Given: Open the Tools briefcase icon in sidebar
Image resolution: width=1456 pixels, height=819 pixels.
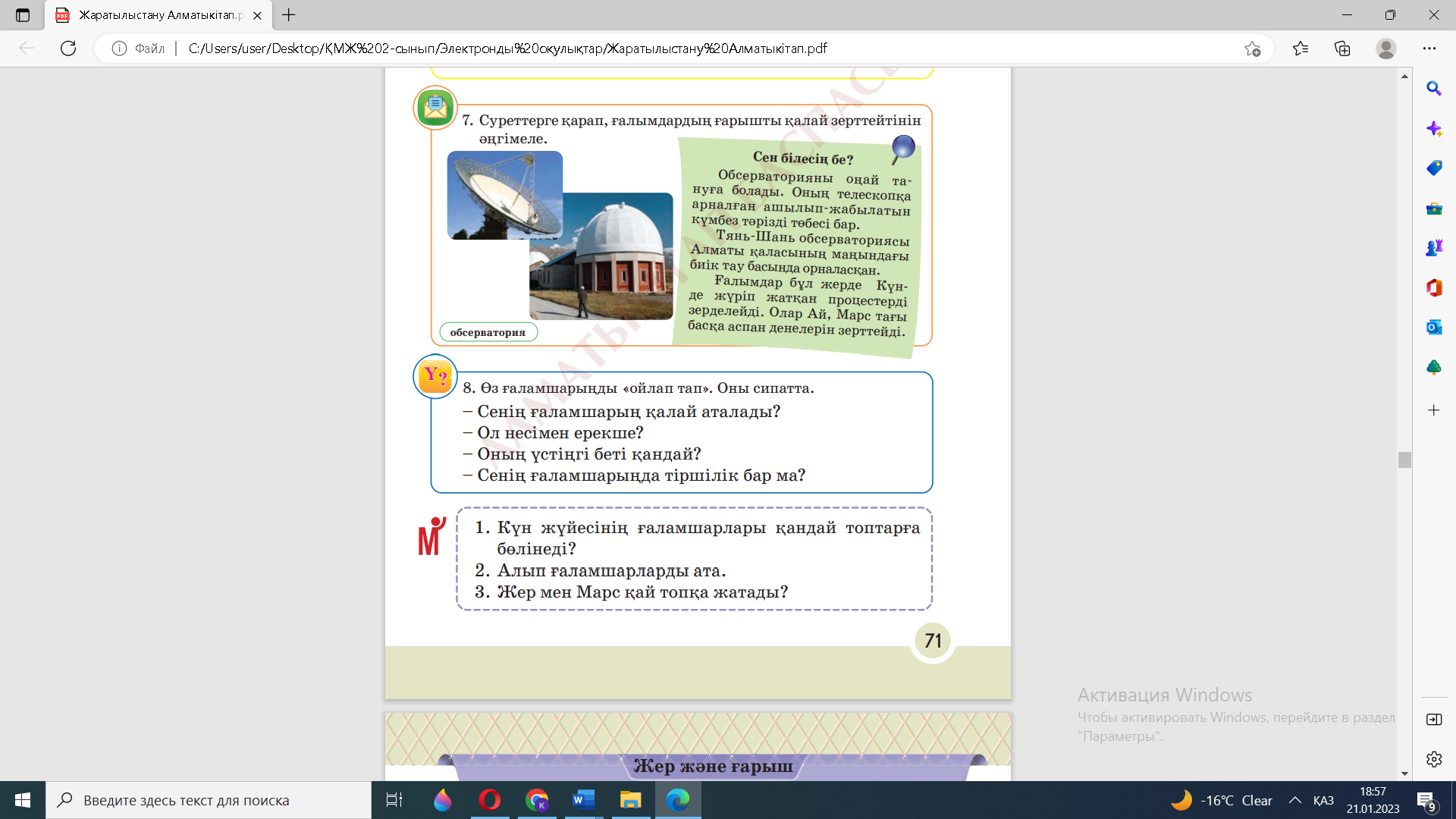Looking at the screenshot, I should tap(1433, 209).
